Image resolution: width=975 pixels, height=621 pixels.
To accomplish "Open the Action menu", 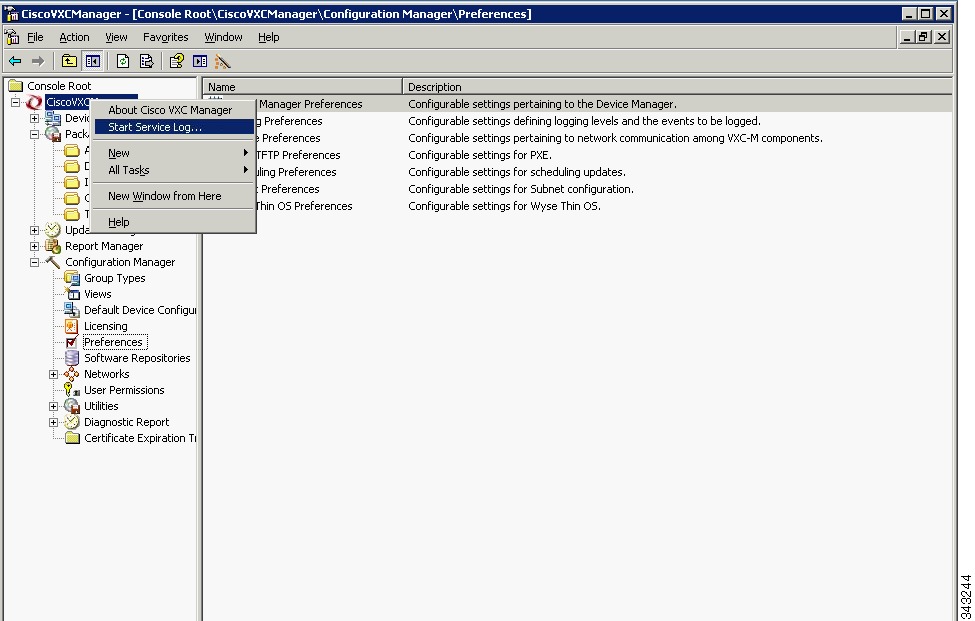I will point(74,37).
